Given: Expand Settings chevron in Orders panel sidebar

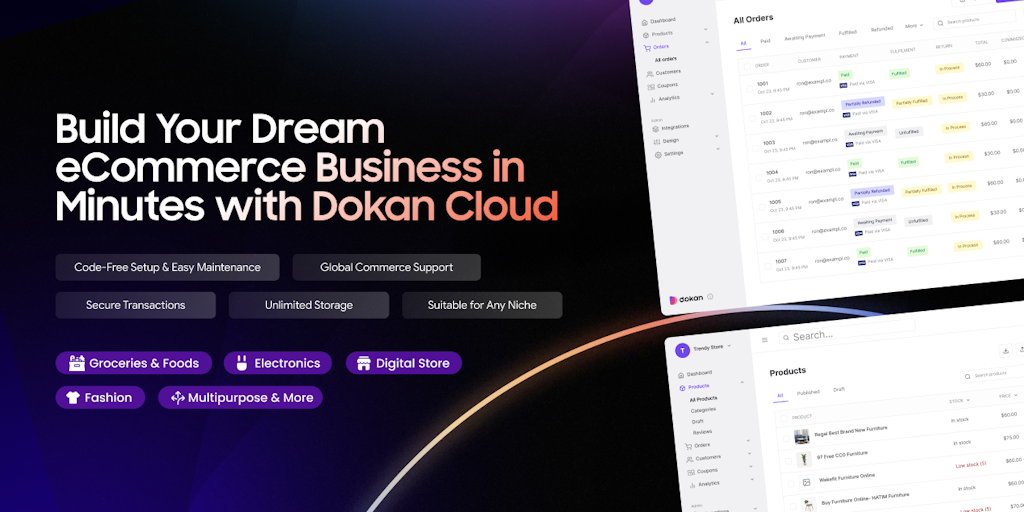Looking at the screenshot, I should coord(718,149).
